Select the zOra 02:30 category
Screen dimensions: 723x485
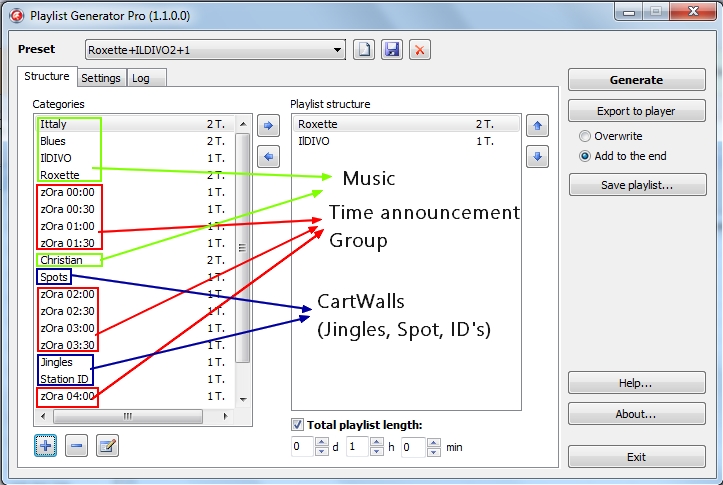(x=135, y=311)
